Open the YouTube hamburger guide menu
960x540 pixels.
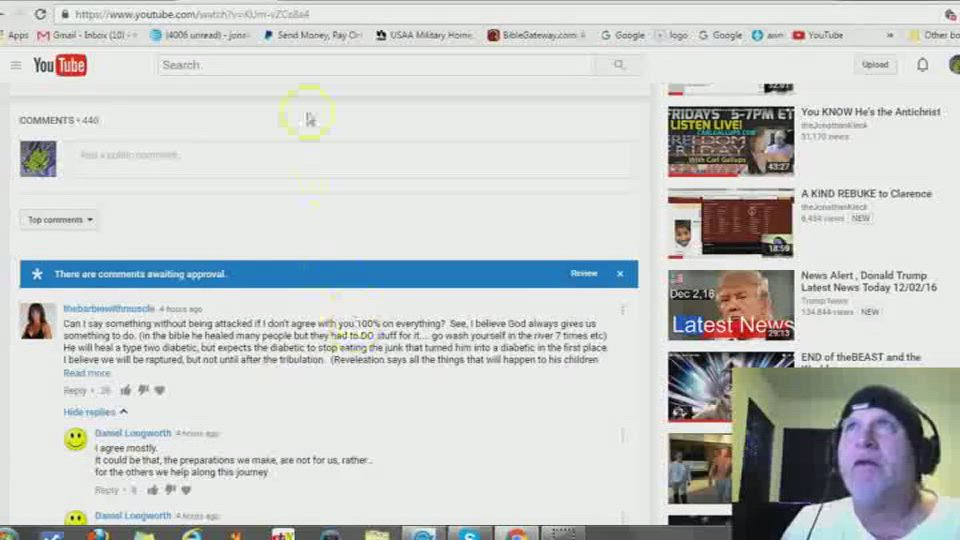(x=16, y=65)
